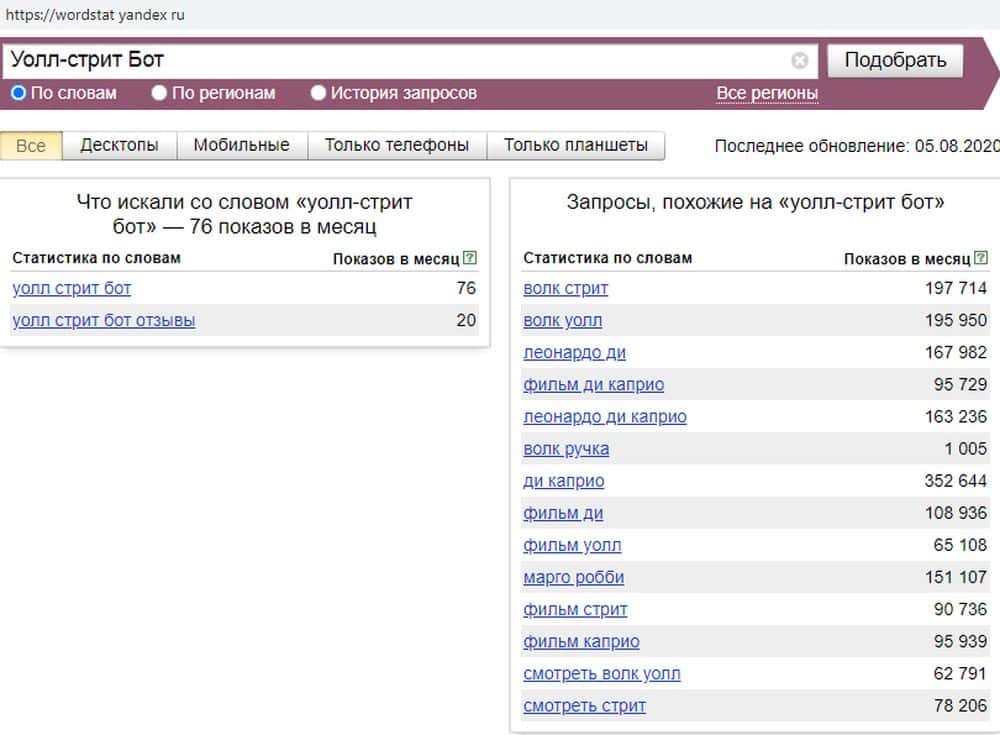The width and height of the screenshot is (1000, 735).
Task: Open the 'смотреть стрит' query link
Action: coord(585,706)
